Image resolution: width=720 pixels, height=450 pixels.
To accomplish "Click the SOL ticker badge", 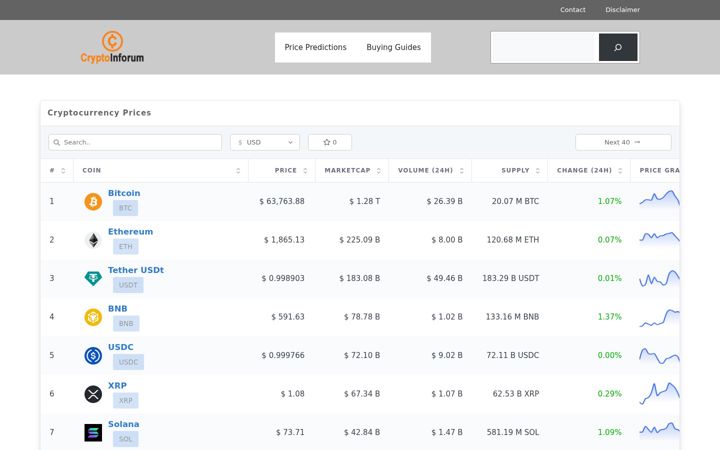I will 125,439.
